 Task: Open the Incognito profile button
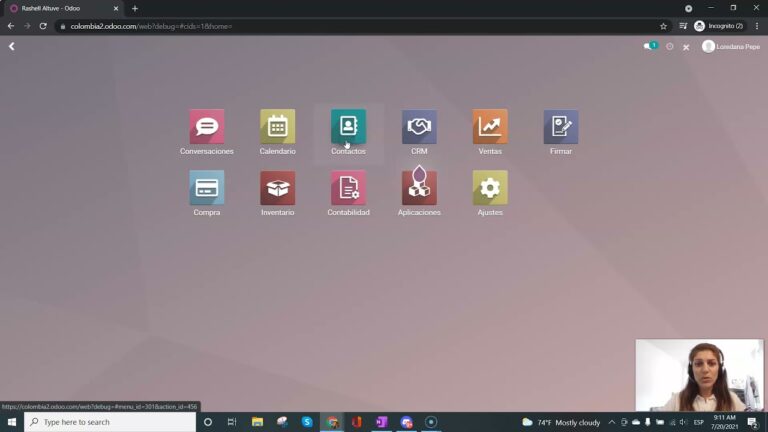(719, 26)
